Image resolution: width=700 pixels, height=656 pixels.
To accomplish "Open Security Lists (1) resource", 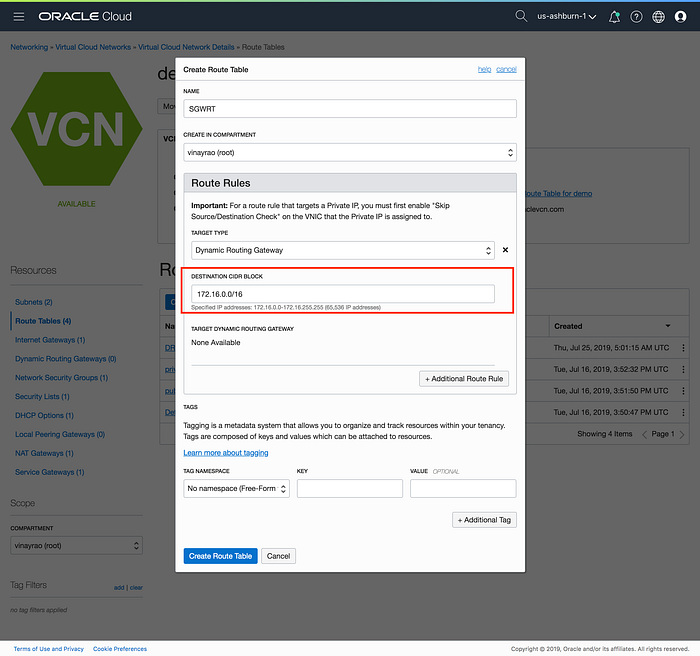I will click(42, 396).
